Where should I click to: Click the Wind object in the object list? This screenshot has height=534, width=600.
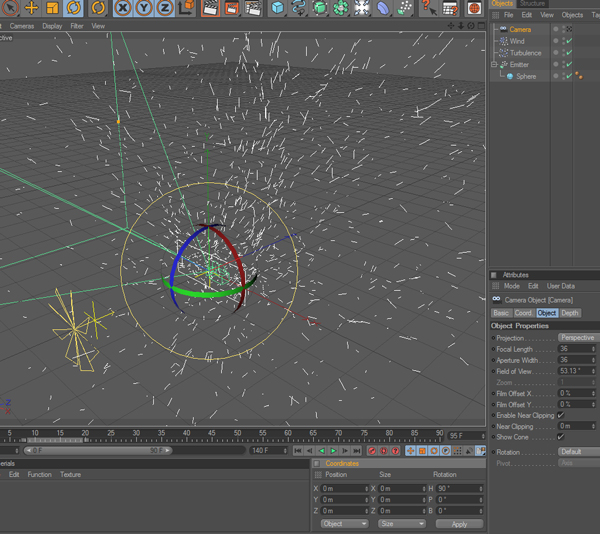[x=516, y=41]
